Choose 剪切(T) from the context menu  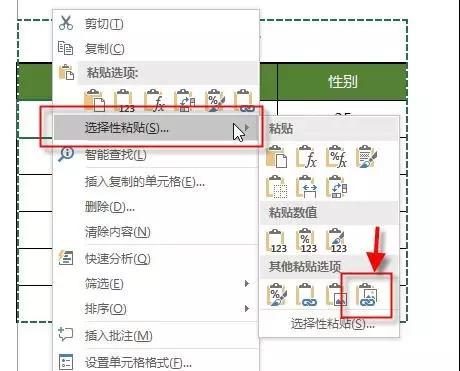[x=156, y=23]
